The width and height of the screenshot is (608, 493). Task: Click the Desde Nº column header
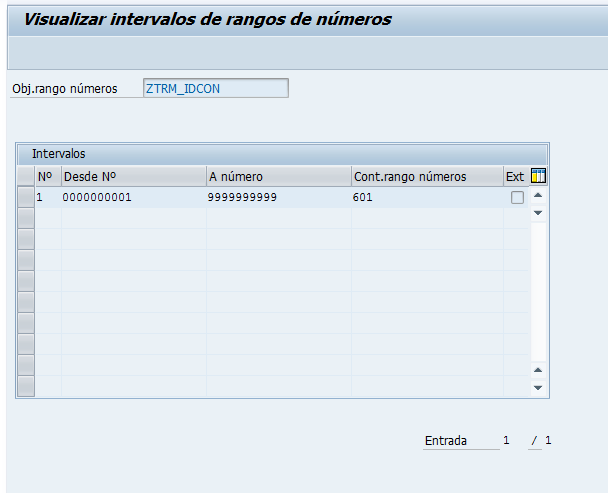[x=133, y=177]
